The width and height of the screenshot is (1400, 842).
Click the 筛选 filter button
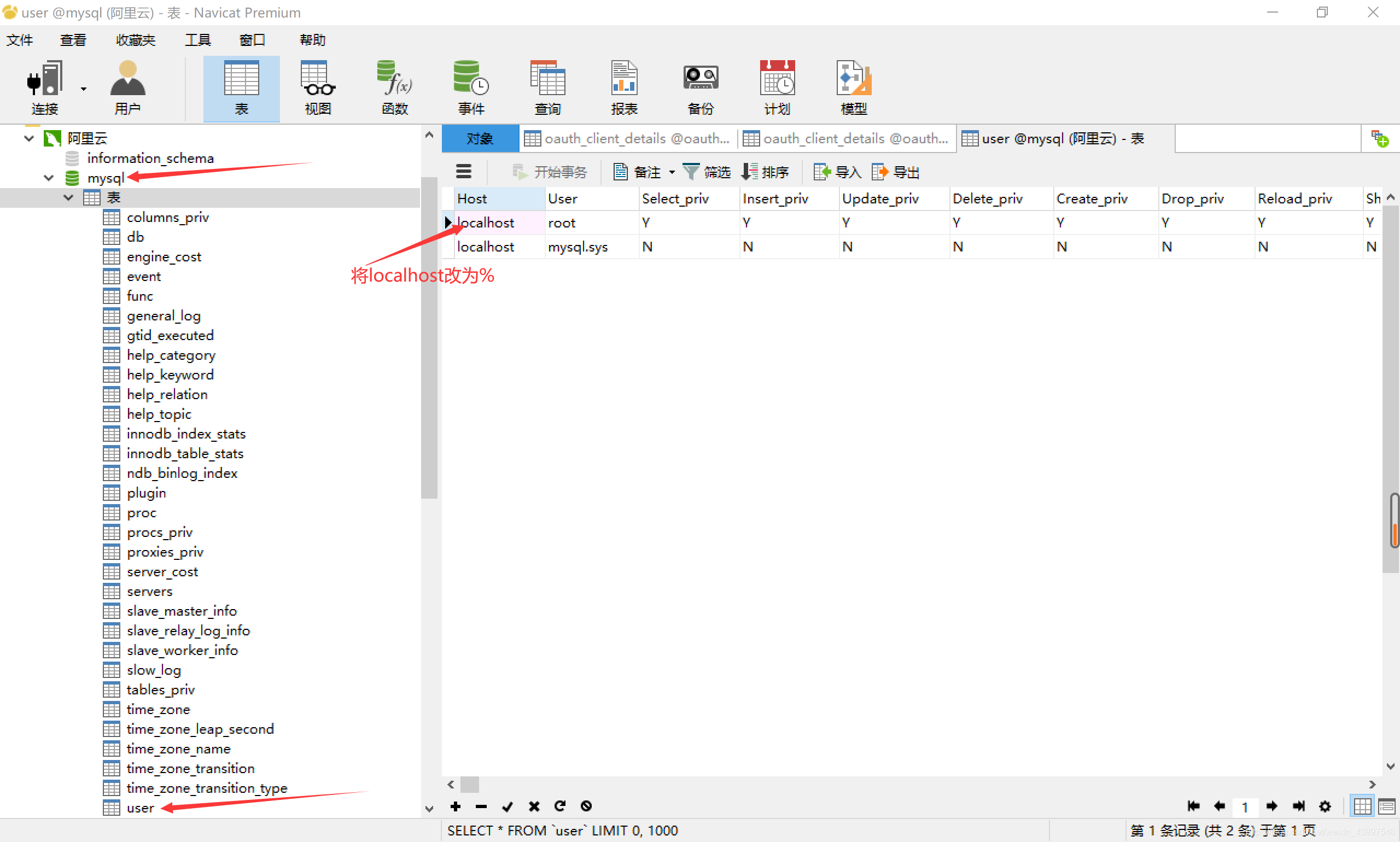[x=707, y=172]
